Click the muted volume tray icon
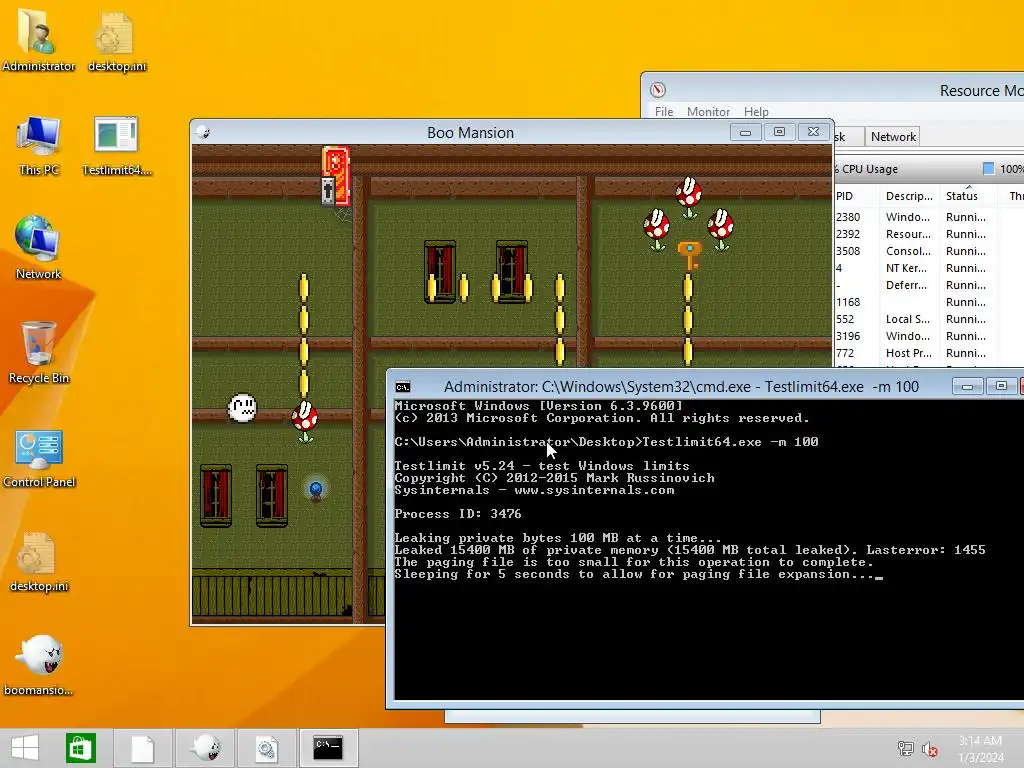This screenshot has height=768, width=1024. point(929,748)
